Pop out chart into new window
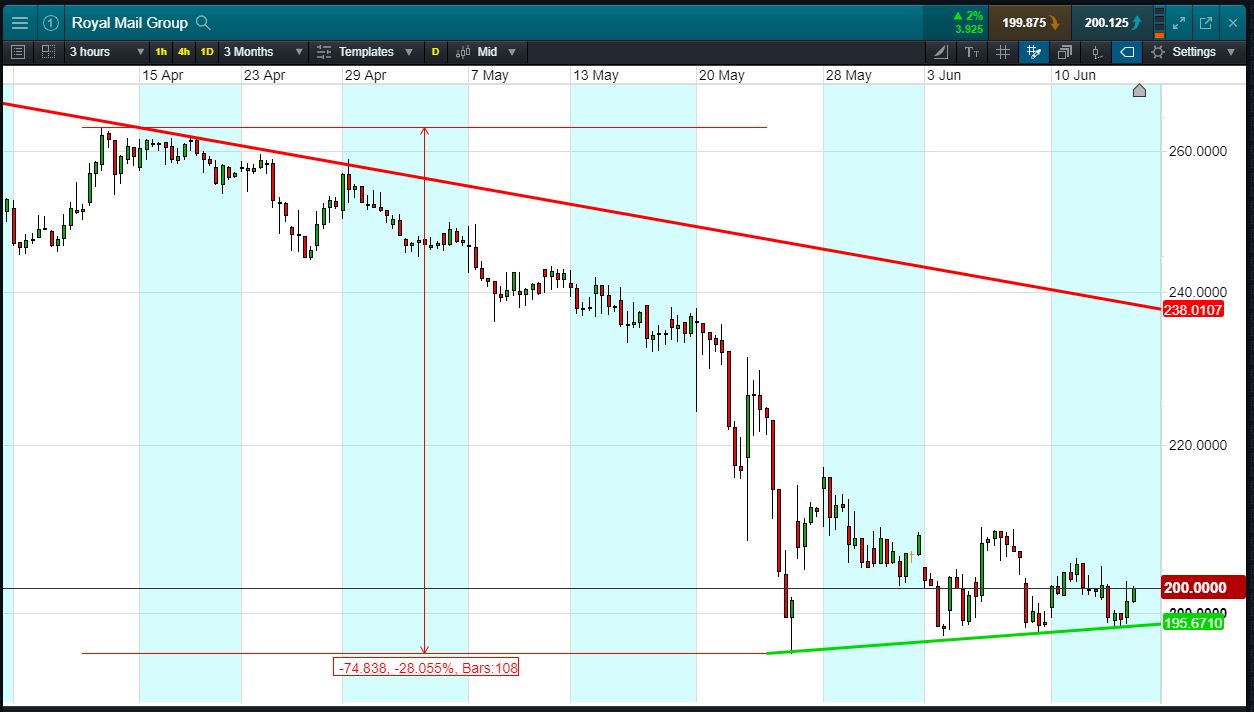This screenshot has height=712, width=1254. 1206,22
